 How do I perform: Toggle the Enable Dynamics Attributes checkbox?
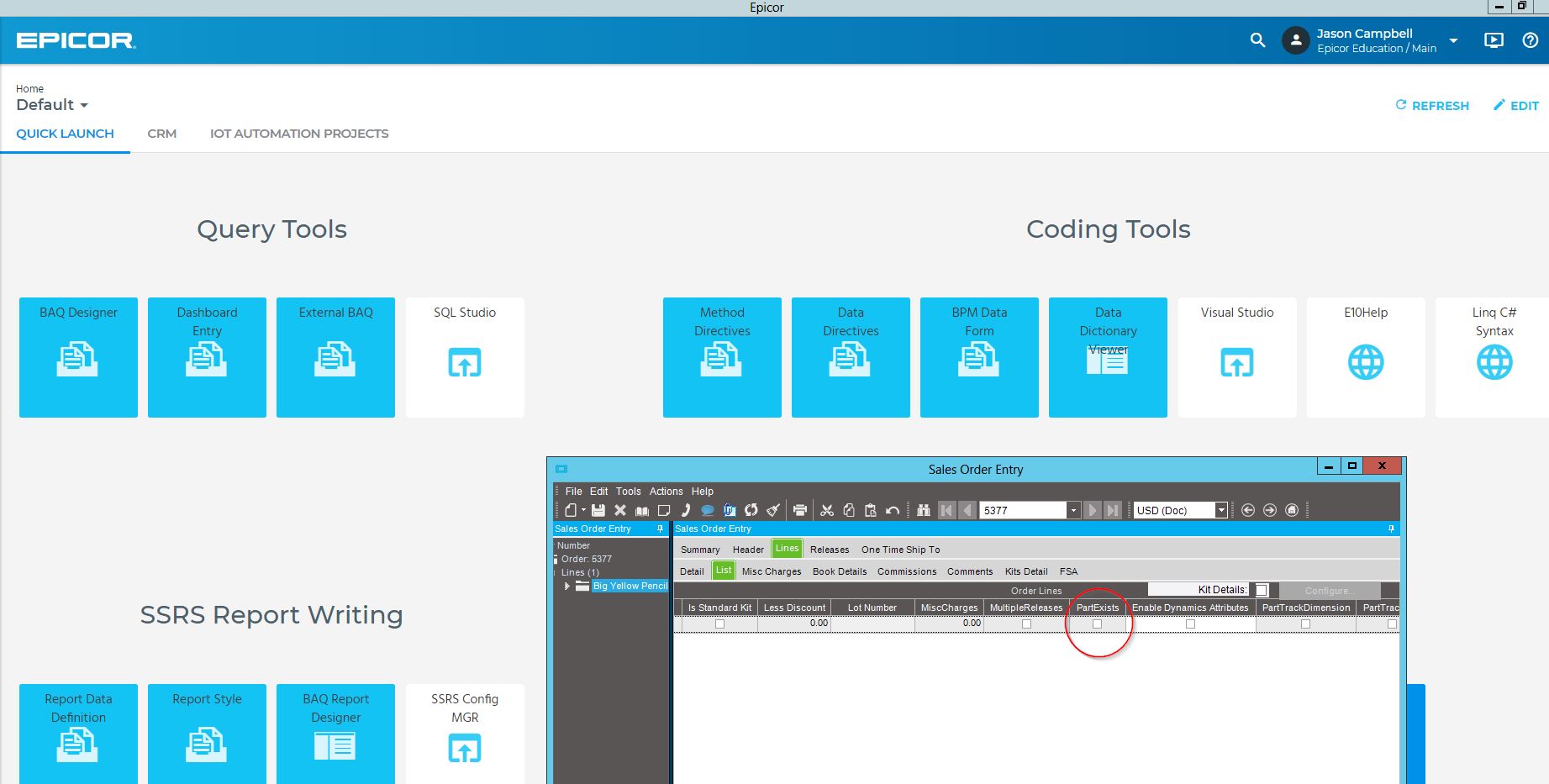(x=1190, y=624)
